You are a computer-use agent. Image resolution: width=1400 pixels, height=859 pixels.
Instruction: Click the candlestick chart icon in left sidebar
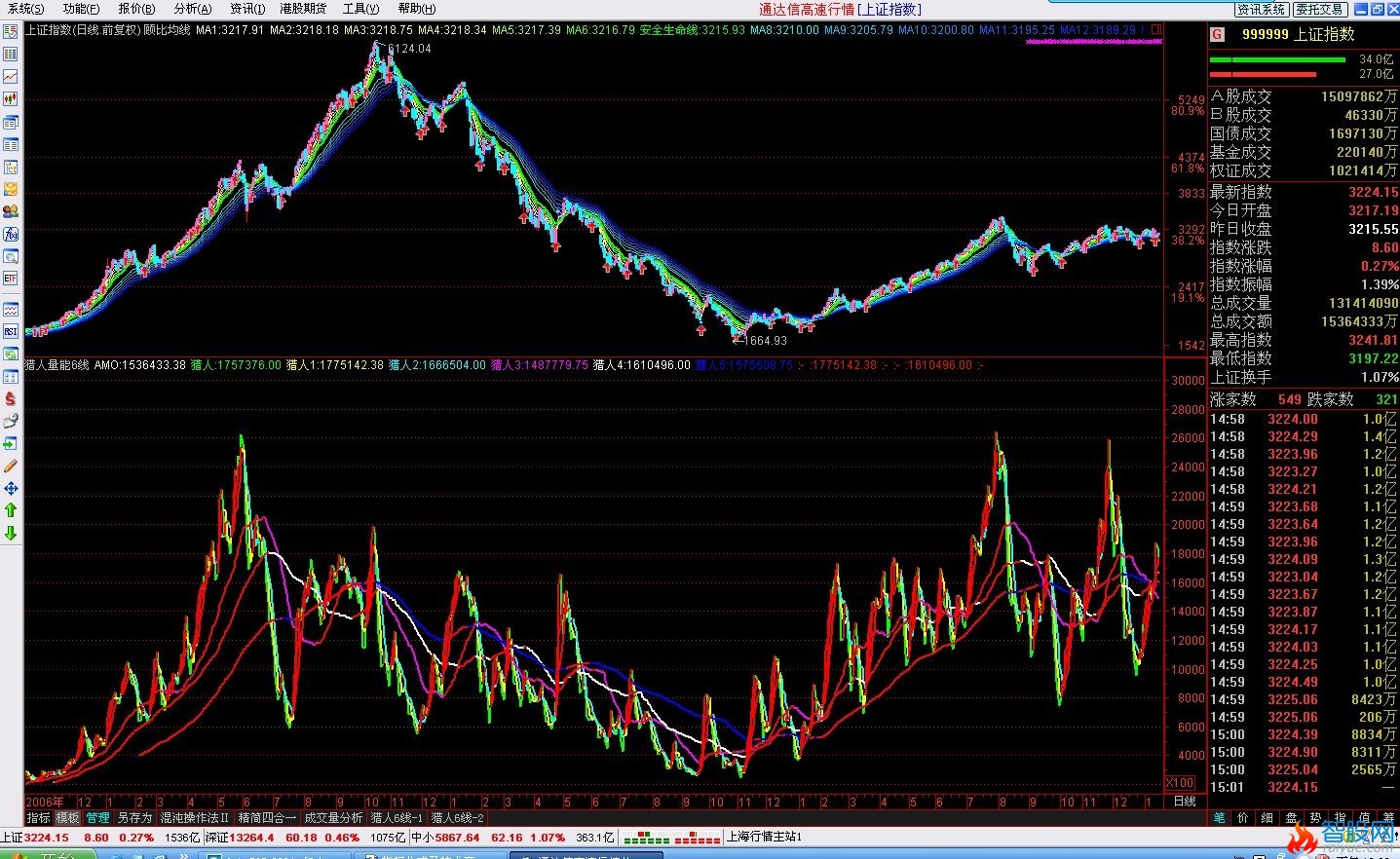click(11, 98)
